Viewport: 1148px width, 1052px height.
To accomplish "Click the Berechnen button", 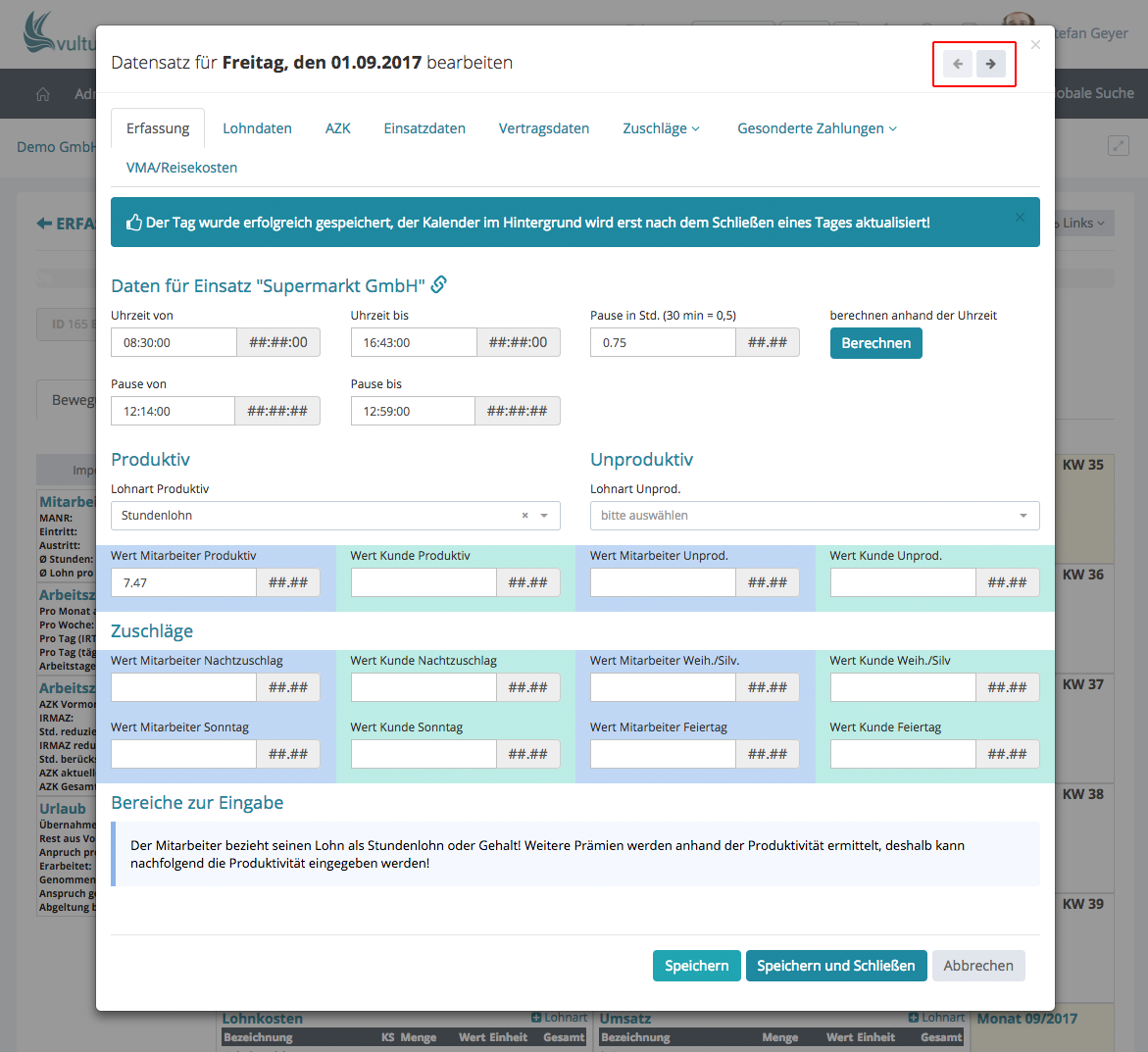I will 875,343.
